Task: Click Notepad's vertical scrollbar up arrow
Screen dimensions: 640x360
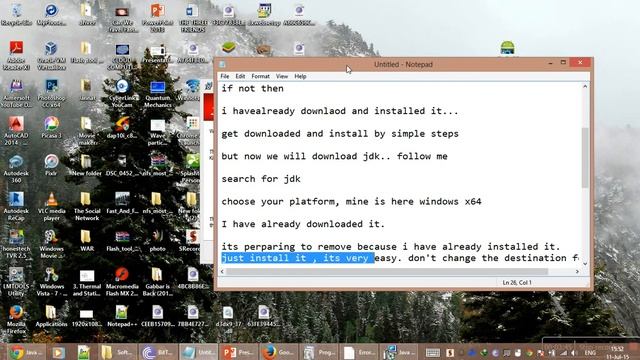Action: click(585, 87)
